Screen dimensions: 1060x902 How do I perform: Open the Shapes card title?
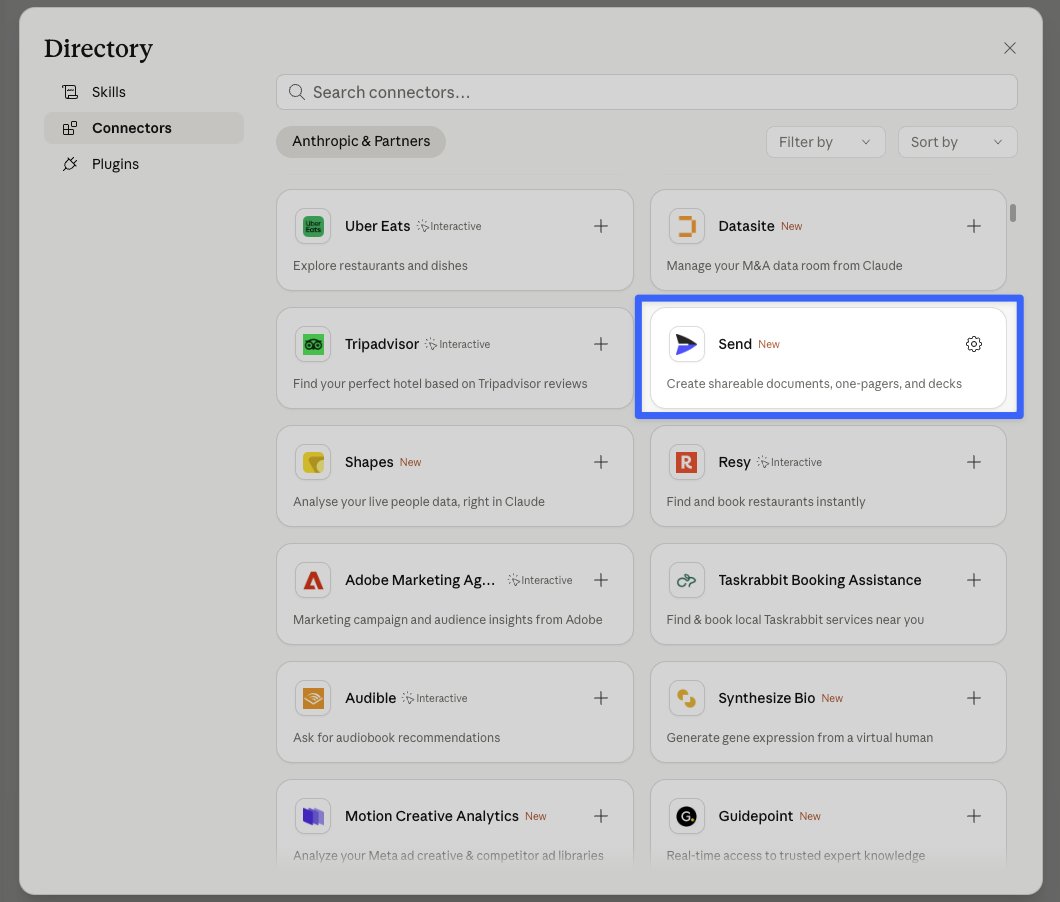pyautogui.click(x=369, y=462)
